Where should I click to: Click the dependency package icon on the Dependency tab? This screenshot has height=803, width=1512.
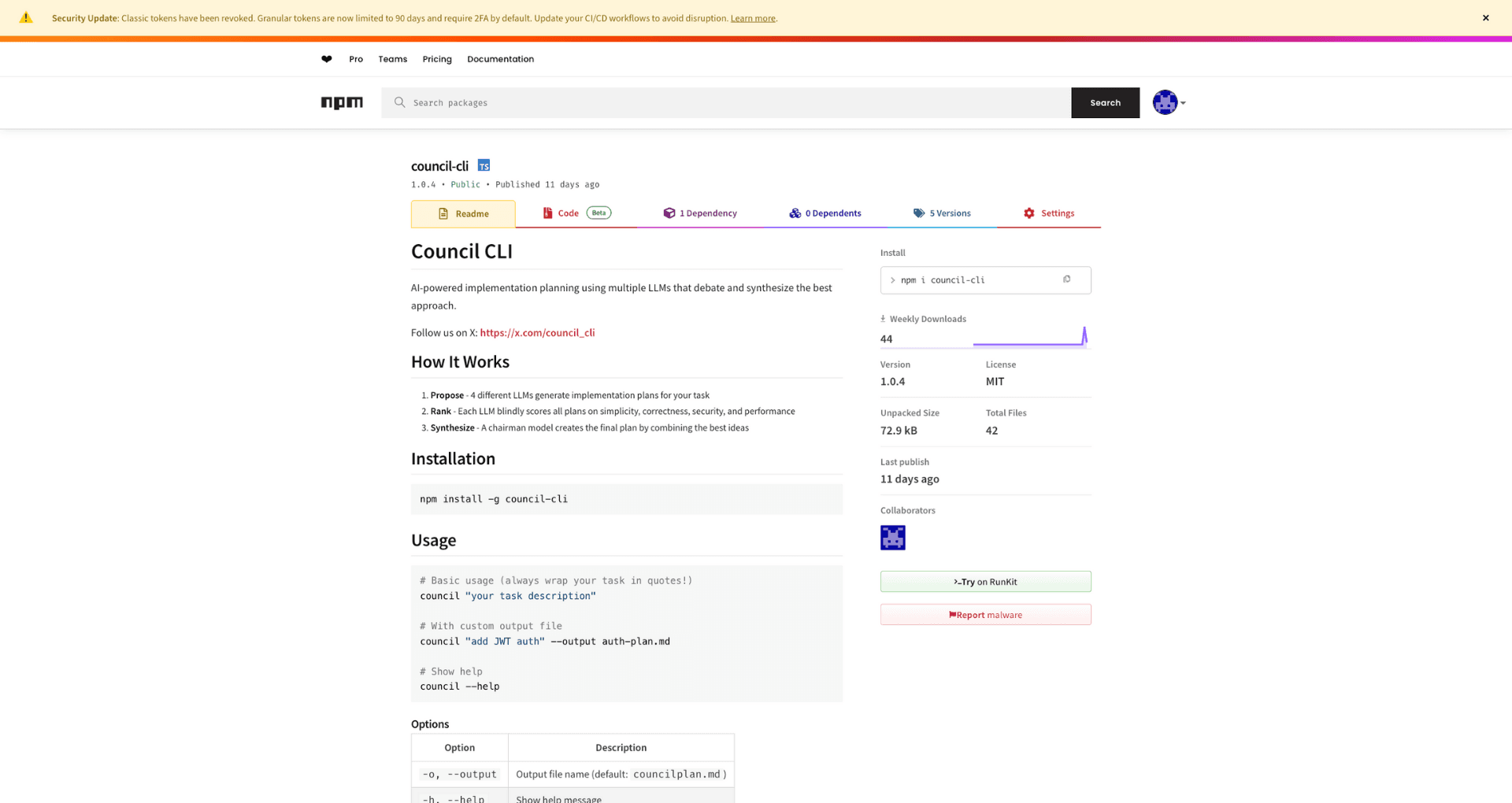(669, 213)
